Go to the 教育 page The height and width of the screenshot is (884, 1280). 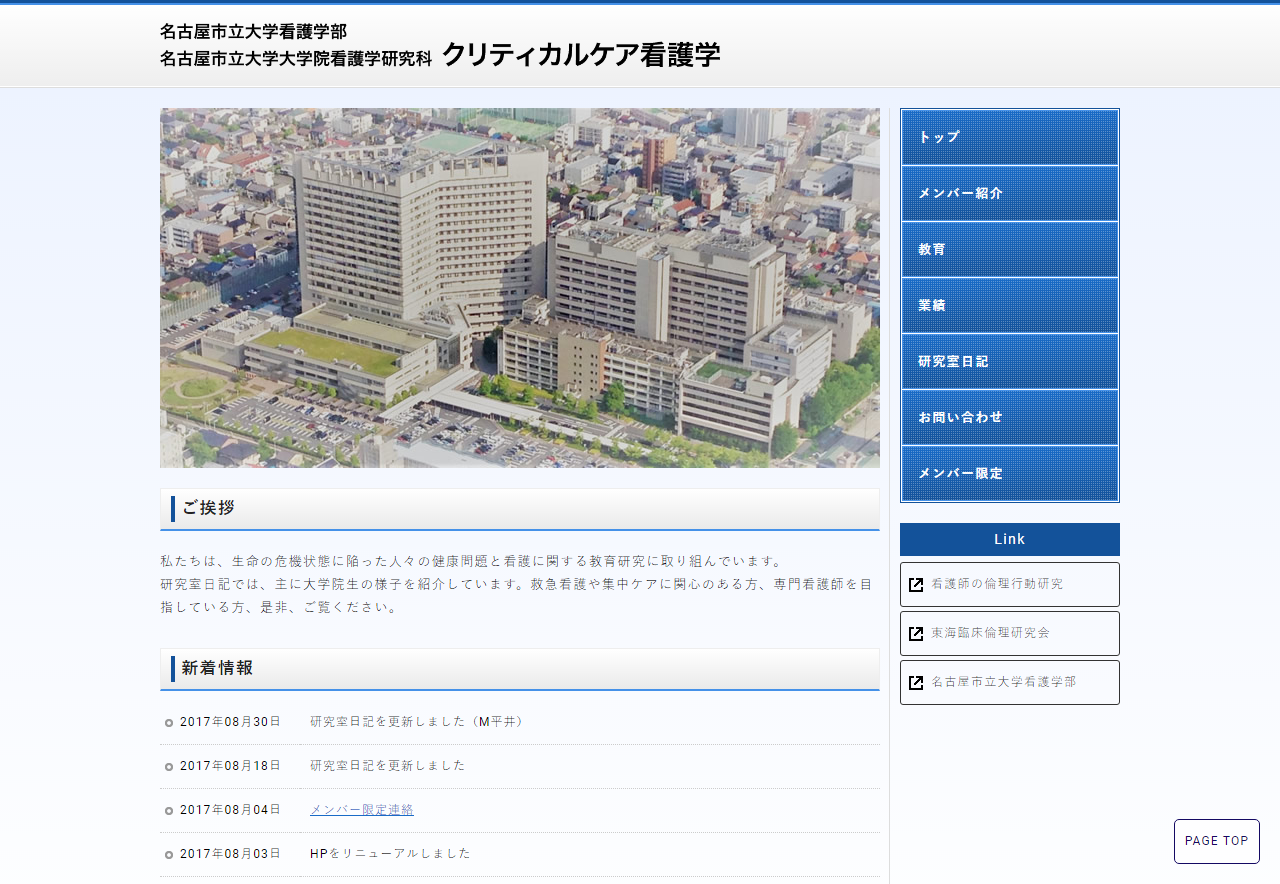[x=1010, y=249]
